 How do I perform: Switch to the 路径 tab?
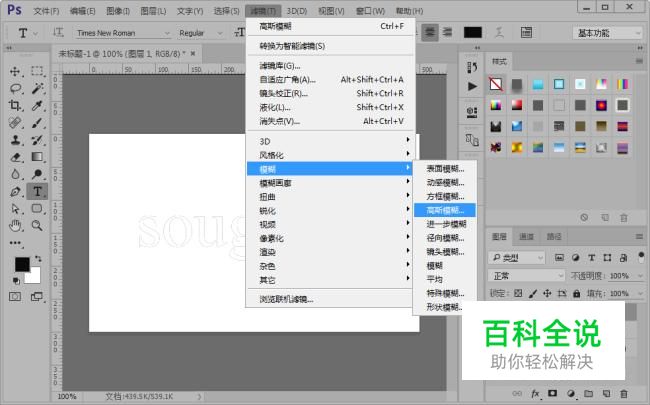[554, 237]
